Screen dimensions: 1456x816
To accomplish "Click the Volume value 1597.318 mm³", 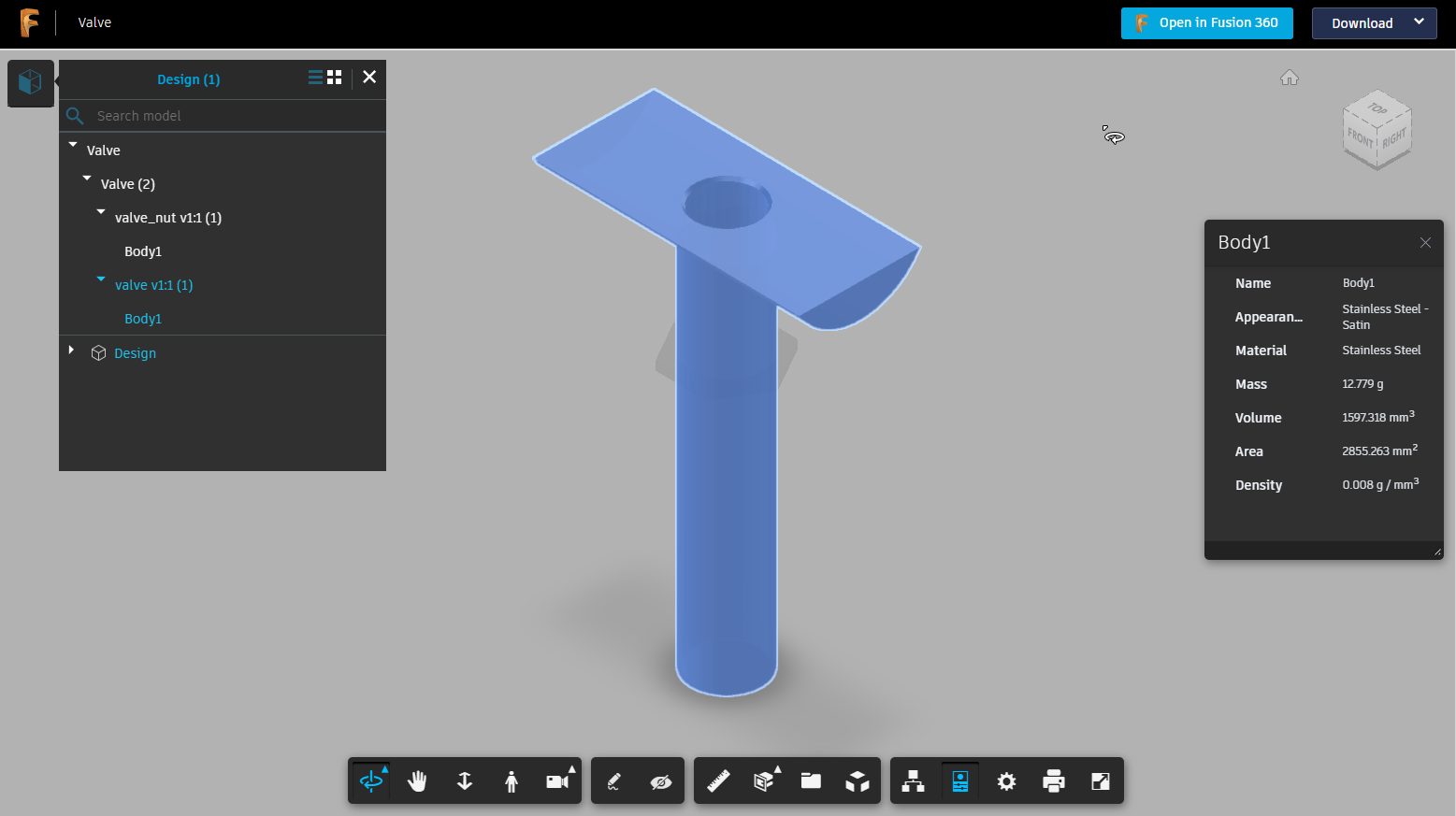I will pos(1378,417).
